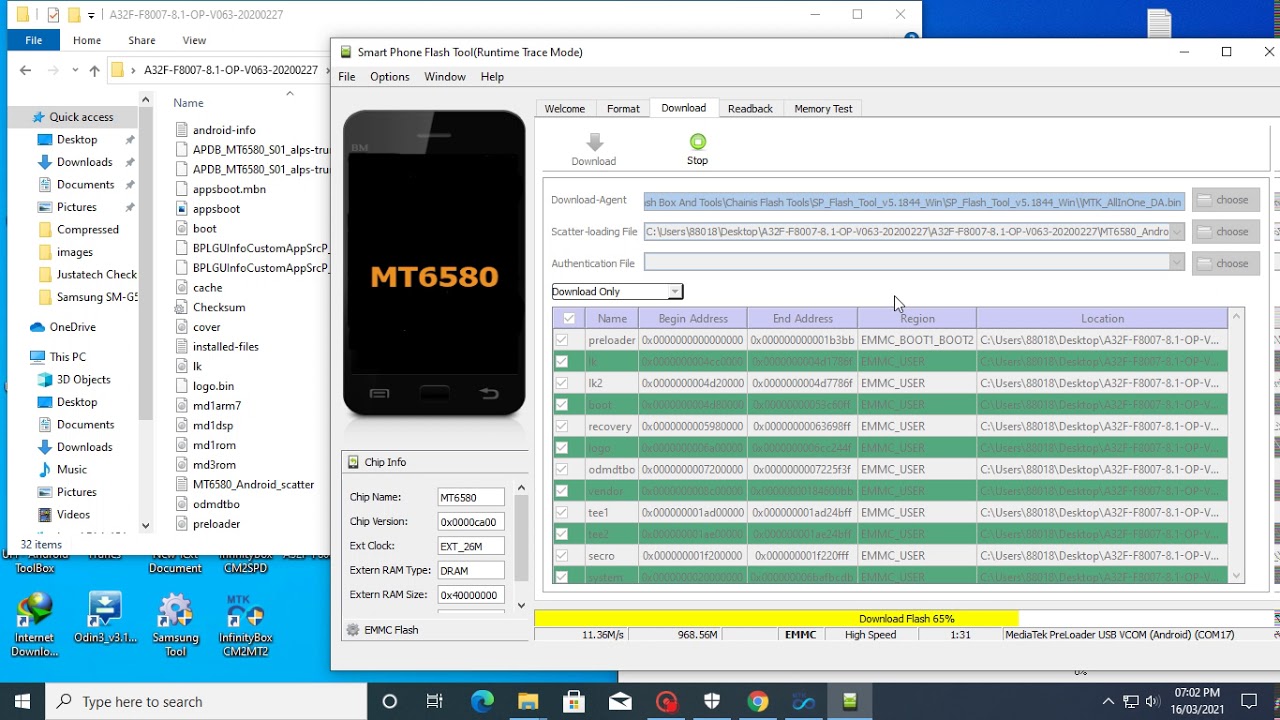
Task: Toggle the odmdtbo row checkbox
Action: click(x=562, y=469)
